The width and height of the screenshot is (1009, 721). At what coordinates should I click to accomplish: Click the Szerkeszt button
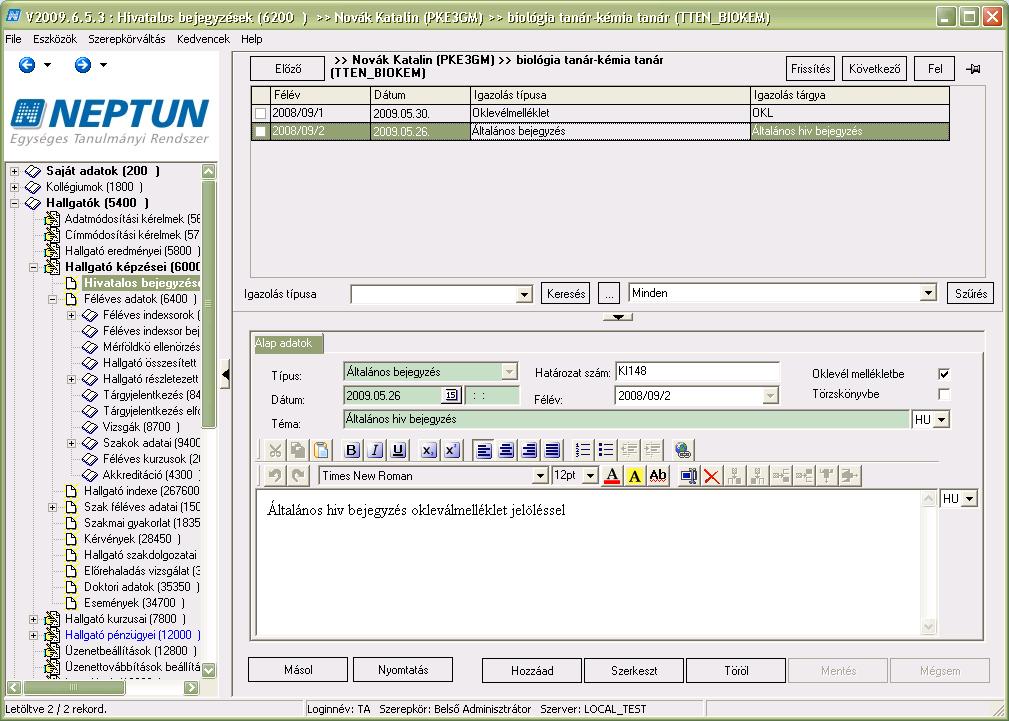pyautogui.click(x=634, y=670)
